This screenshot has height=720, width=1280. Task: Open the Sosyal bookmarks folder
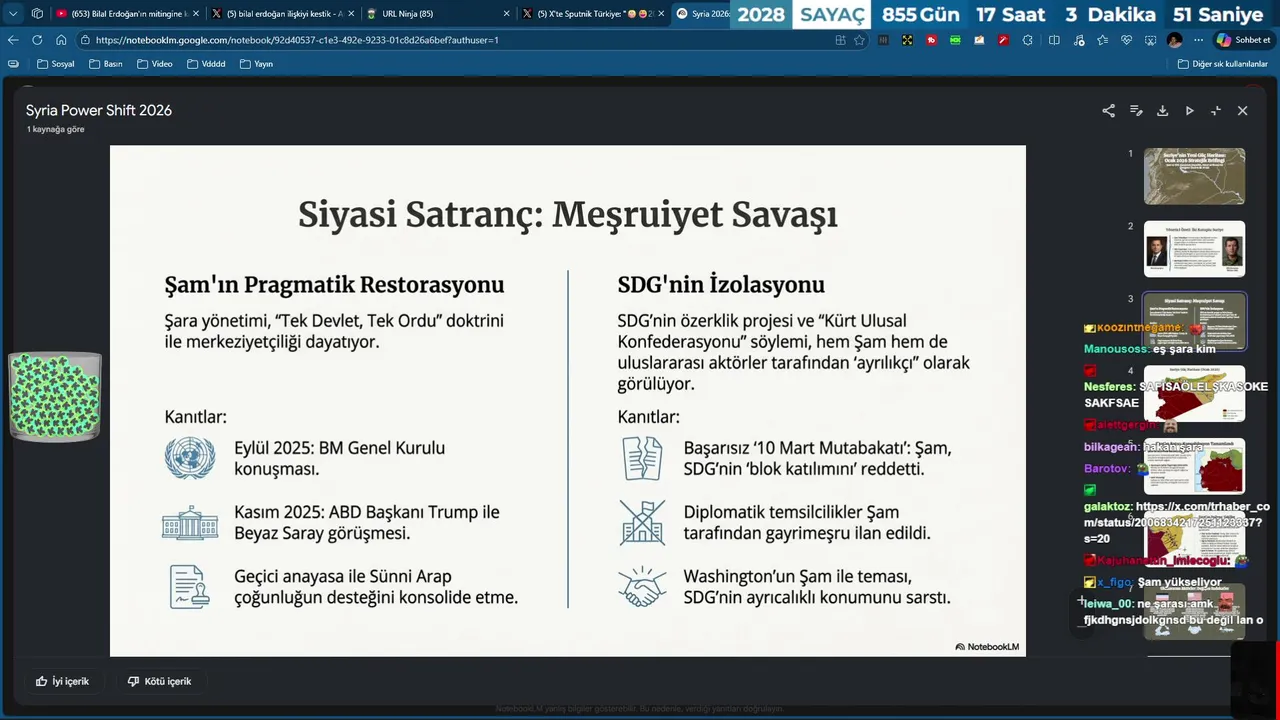[56, 64]
